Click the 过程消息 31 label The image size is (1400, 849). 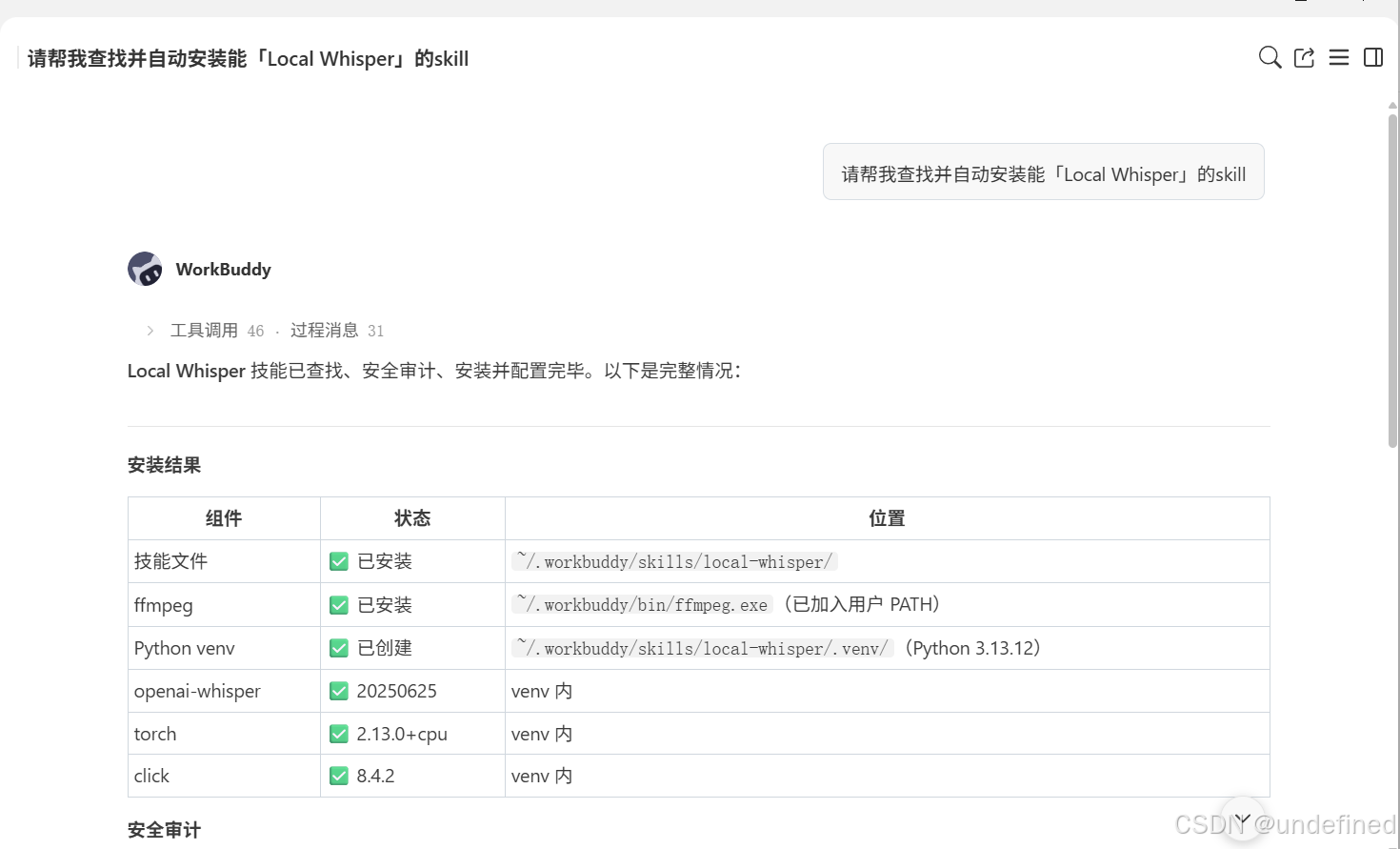click(337, 331)
